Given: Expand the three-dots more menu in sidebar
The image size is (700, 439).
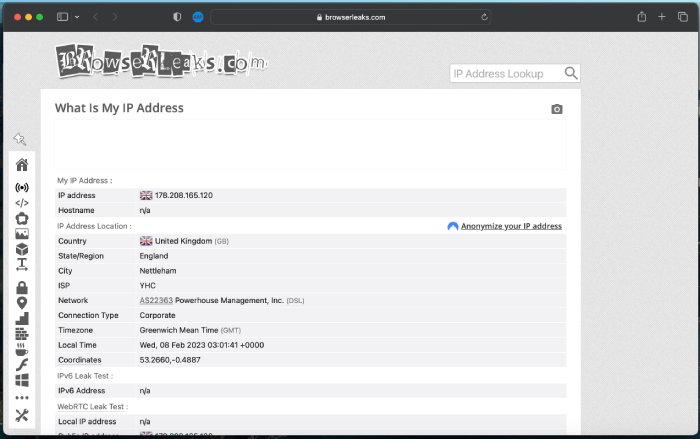Looking at the screenshot, I should coord(22,397).
